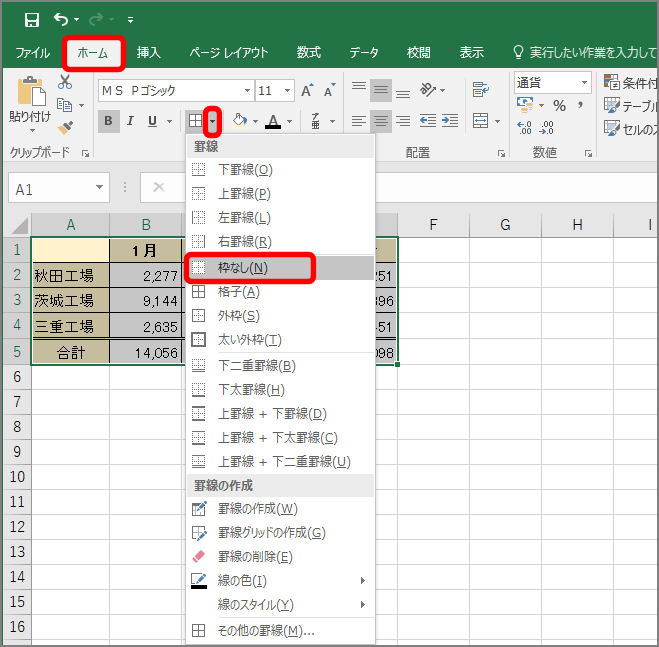Open the font size 11 dropdown
Image resolution: width=659 pixels, height=647 pixels.
pos(287,90)
